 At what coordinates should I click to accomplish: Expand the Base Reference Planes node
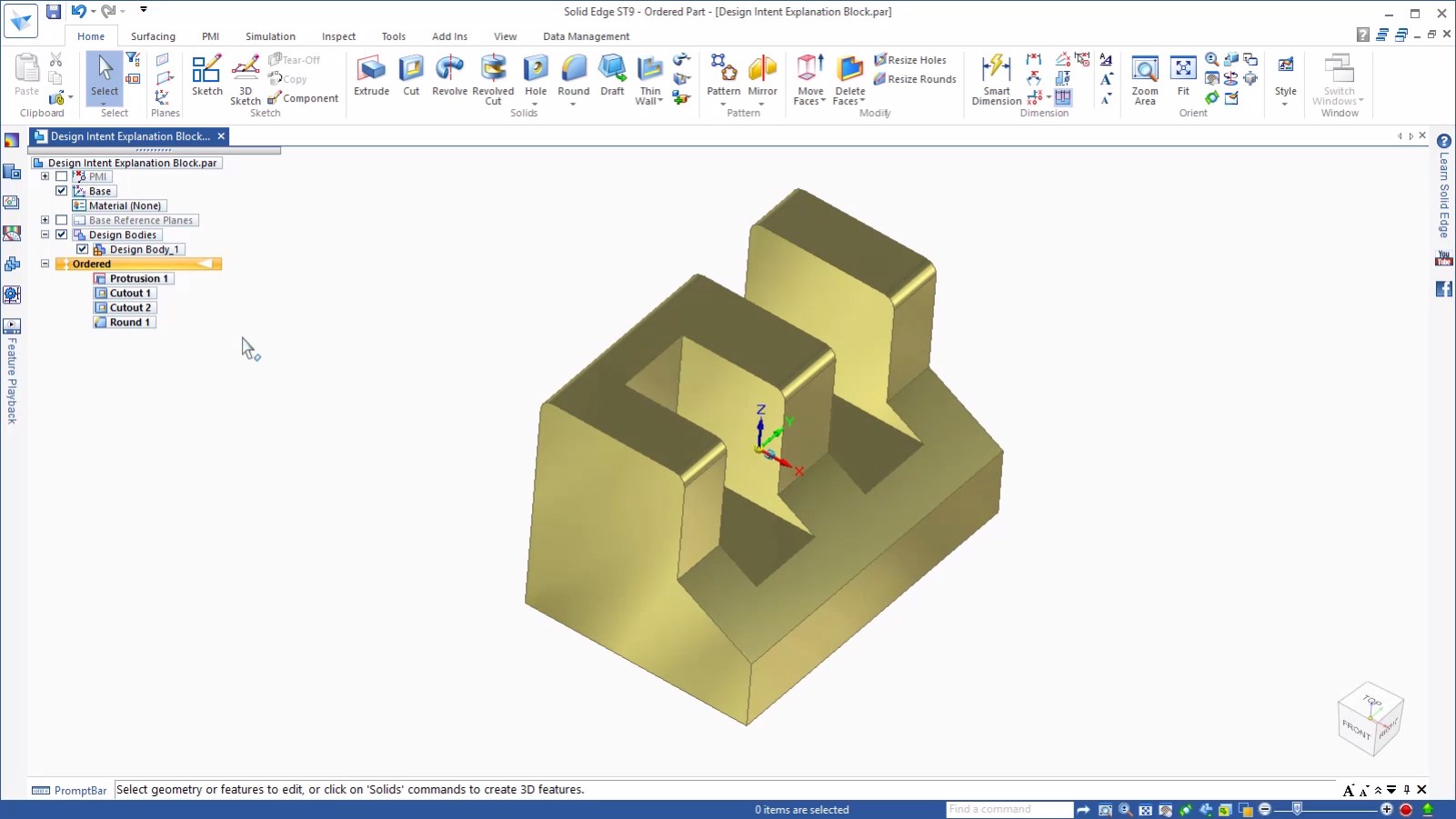click(45, 219)
